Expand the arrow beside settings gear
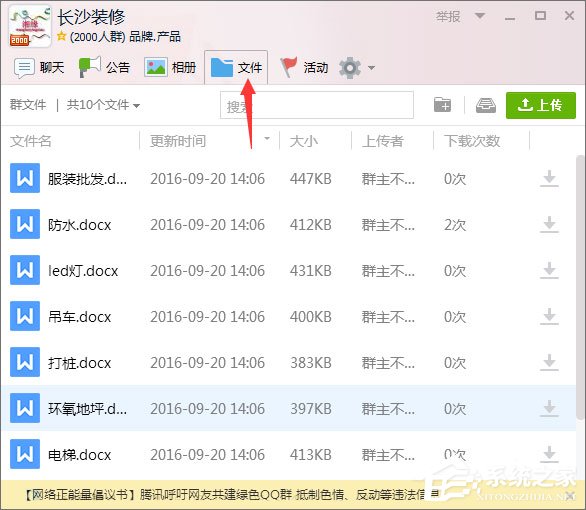The image size is (586, 510). (371, 68)
